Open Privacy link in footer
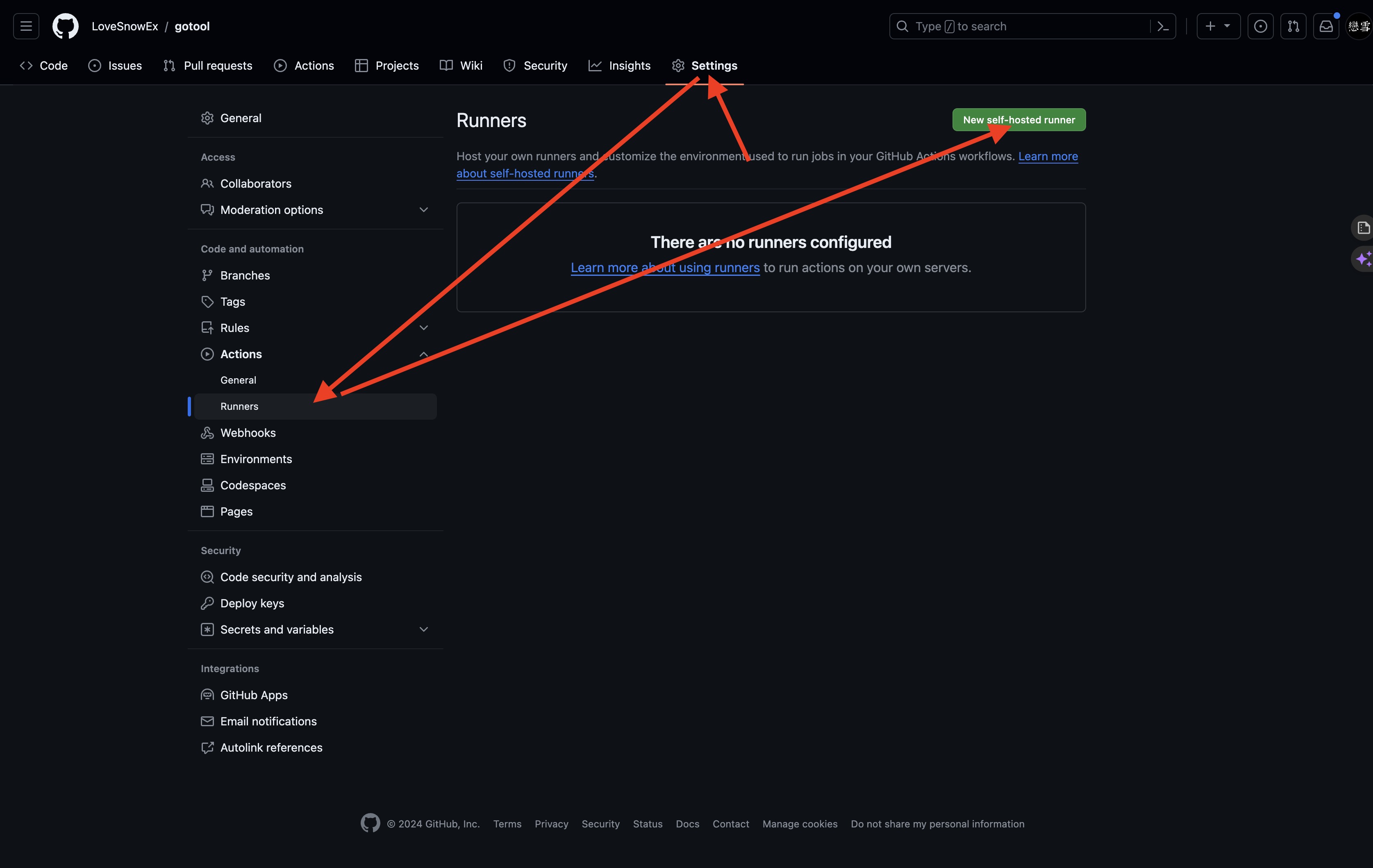The height and width of the screenshot is (868, 1373). tap(551, 824)
